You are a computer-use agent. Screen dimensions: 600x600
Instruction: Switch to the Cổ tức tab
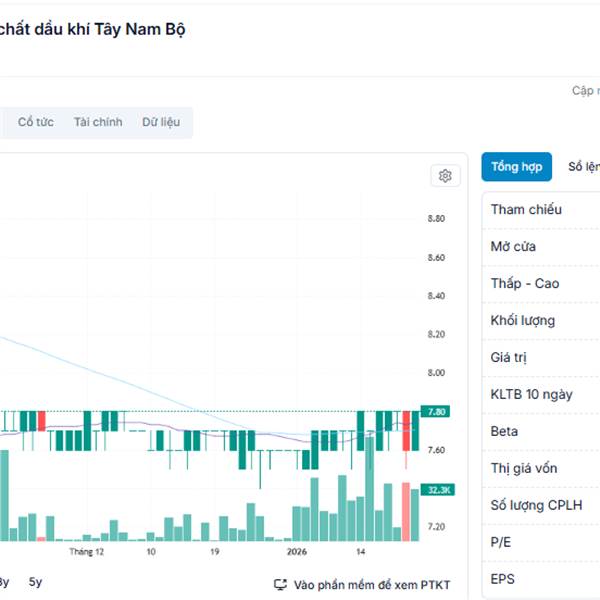coord(36,122)
